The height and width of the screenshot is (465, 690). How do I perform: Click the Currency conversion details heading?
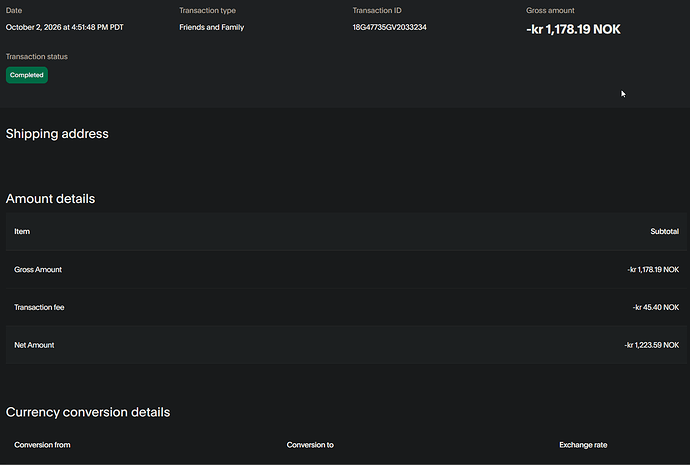[88, 412]
